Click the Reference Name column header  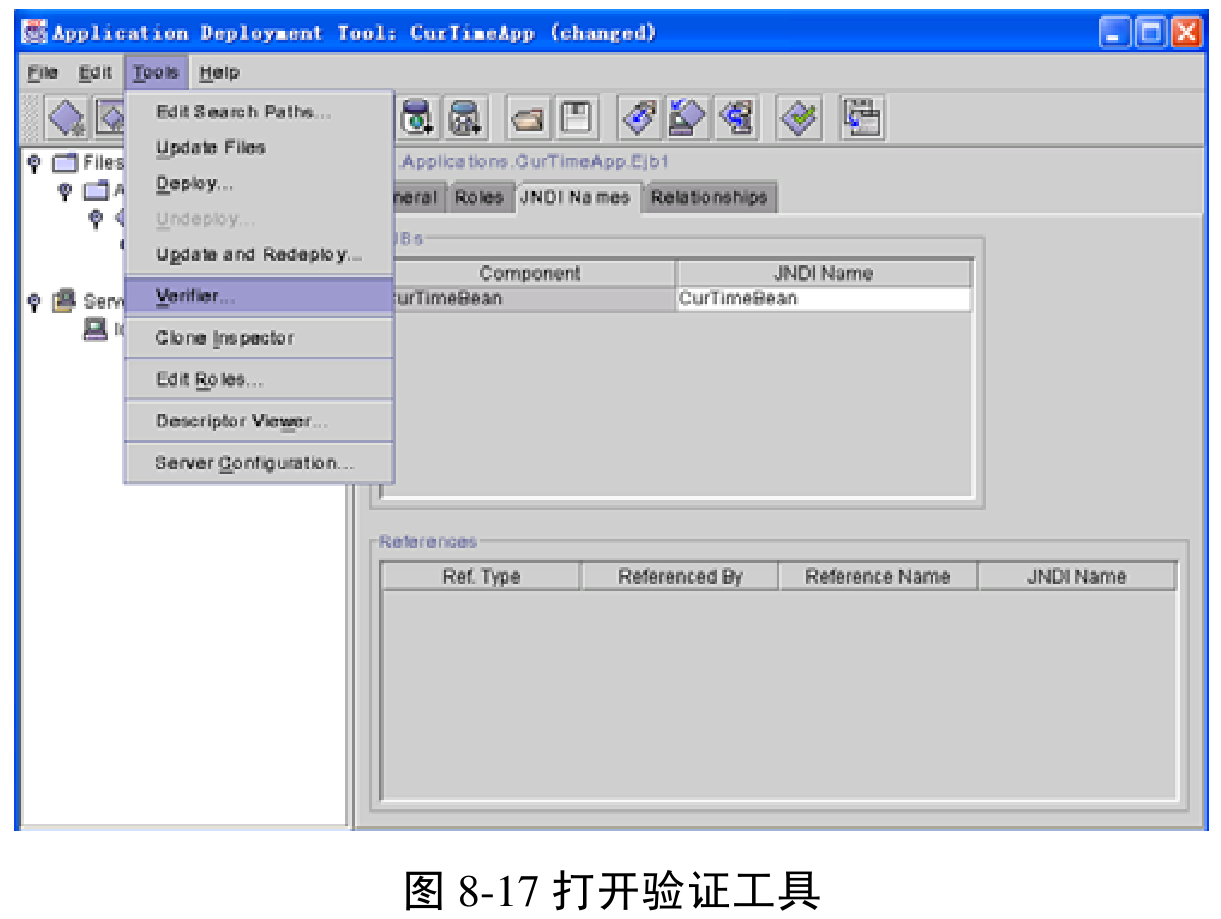(x=878, y=576)
